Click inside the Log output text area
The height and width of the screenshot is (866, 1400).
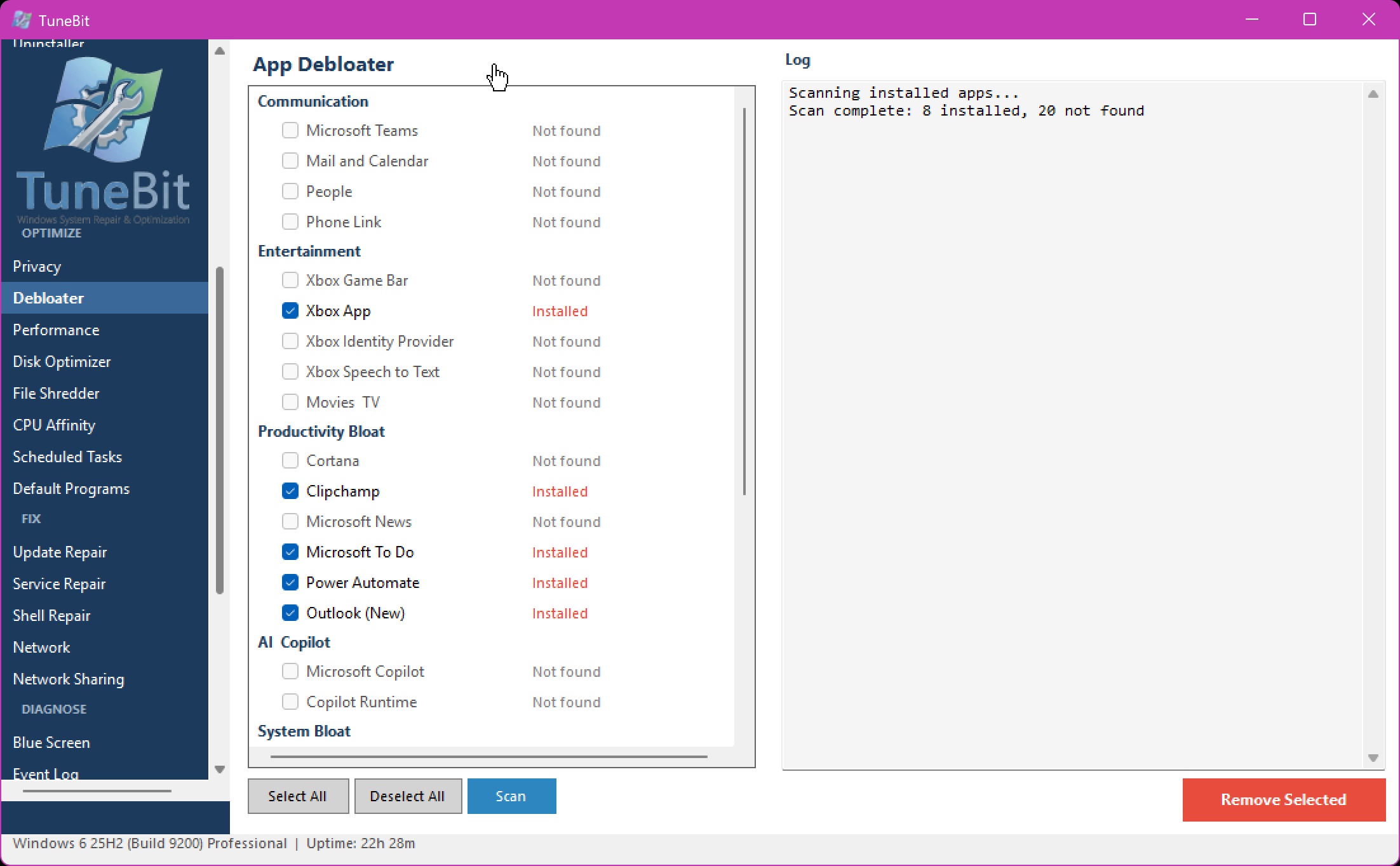pos(1074,425)
